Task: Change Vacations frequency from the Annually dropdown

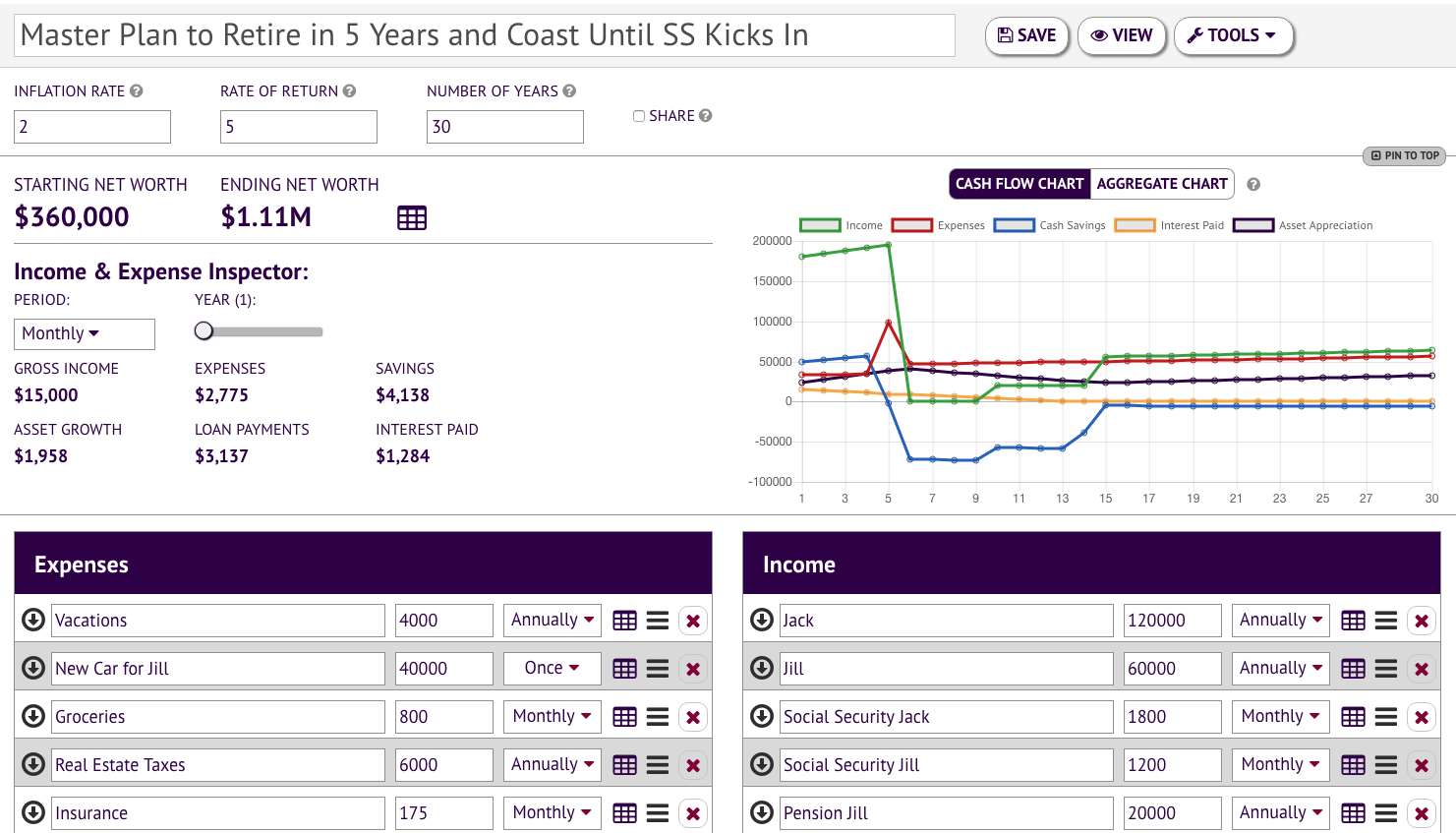Action: coord(552,620)
